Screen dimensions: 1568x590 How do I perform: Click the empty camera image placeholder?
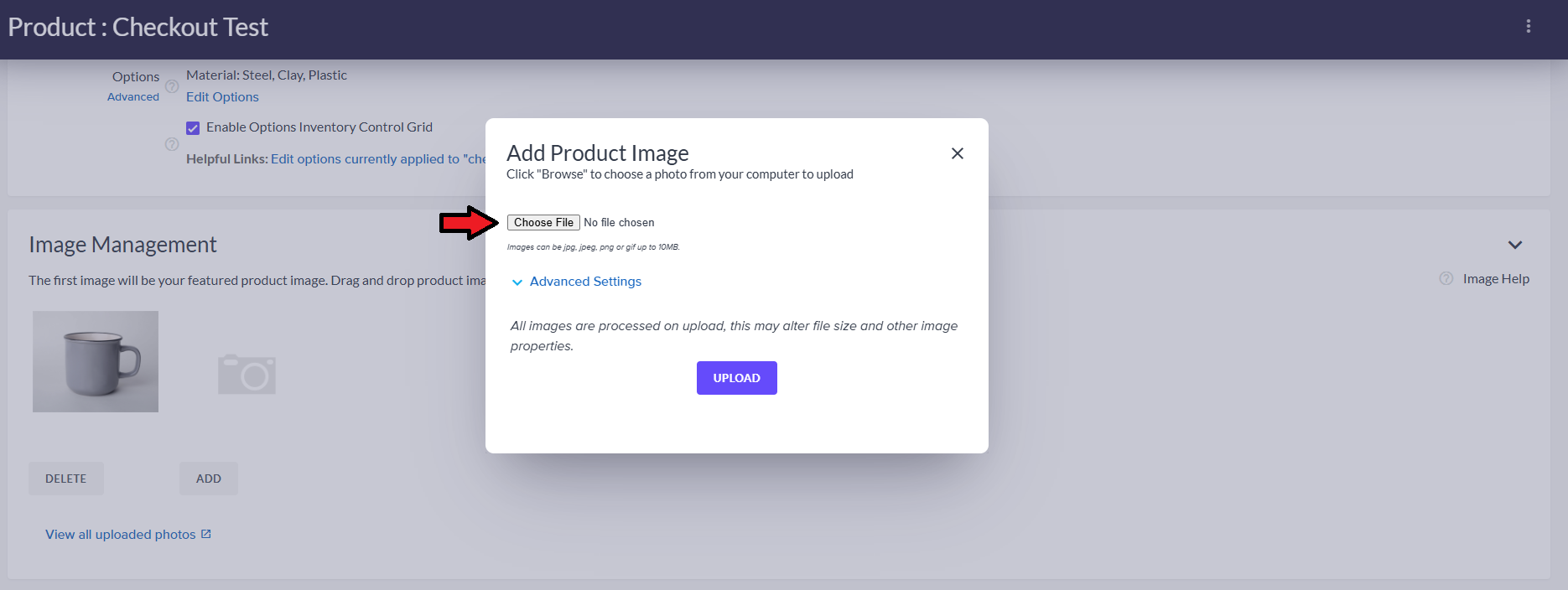click(247, 374)
